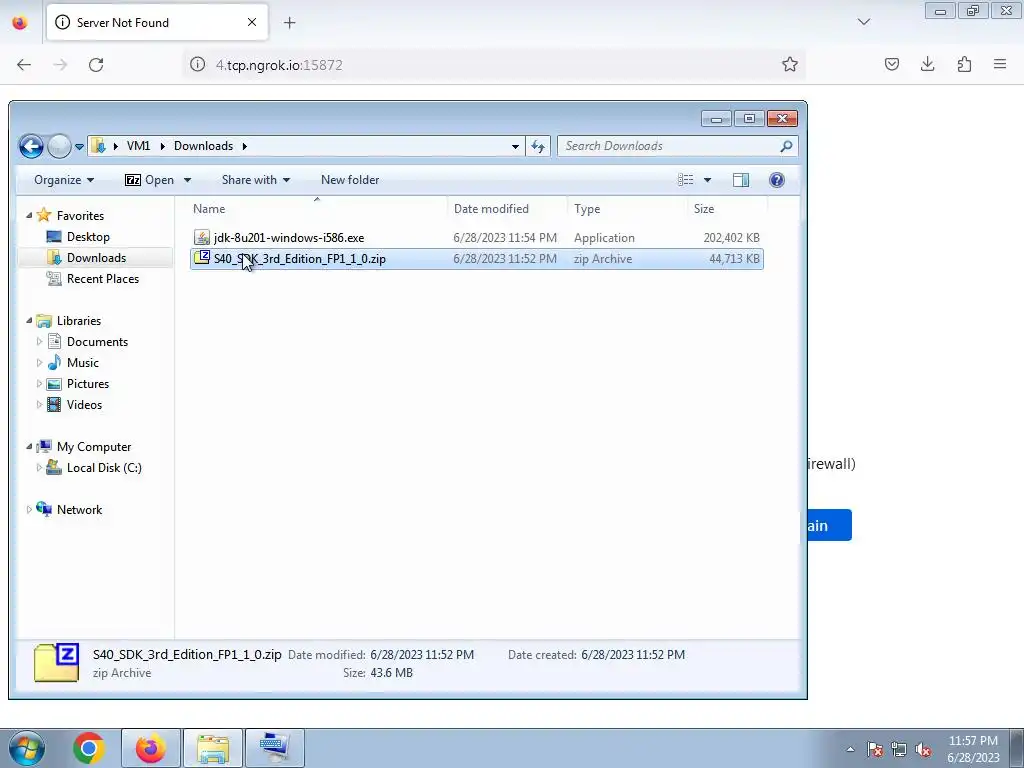Image resolution: width=1024 pixels, height=768 pixels.
Task: Collapse the Favorites group
Action: (x=29, y=215)
